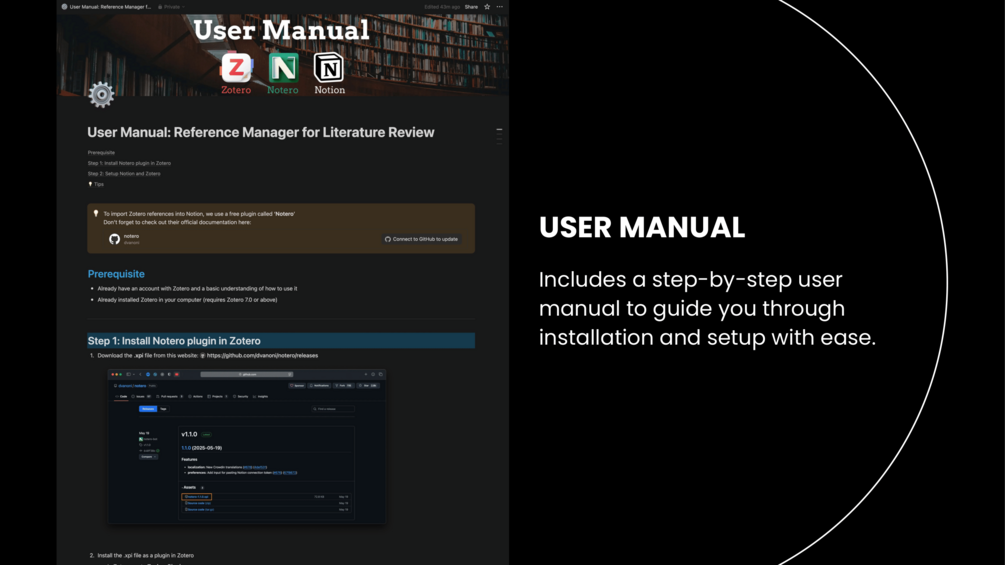Click the 'Edited 43m ago' label
The height and width of the screenshot is (565, 1005).
coord(442,7)
